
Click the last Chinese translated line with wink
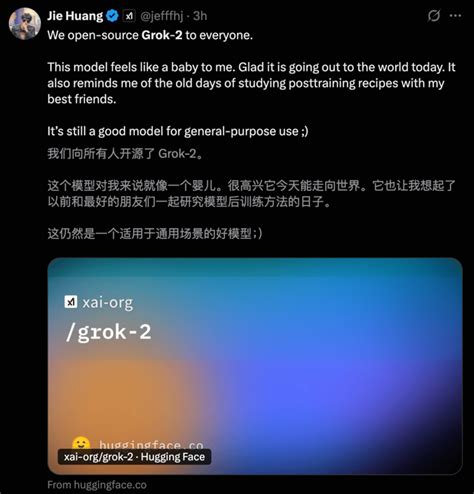click(155, 233)
